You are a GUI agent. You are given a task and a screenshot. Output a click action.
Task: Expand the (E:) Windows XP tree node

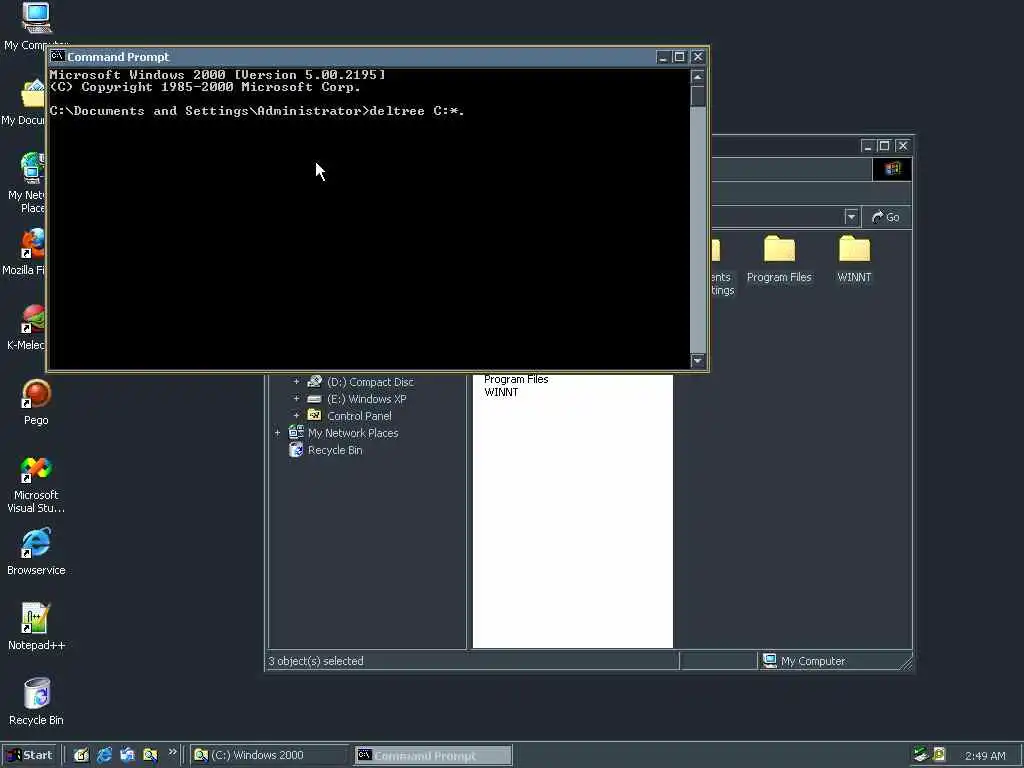coord(296,398)
